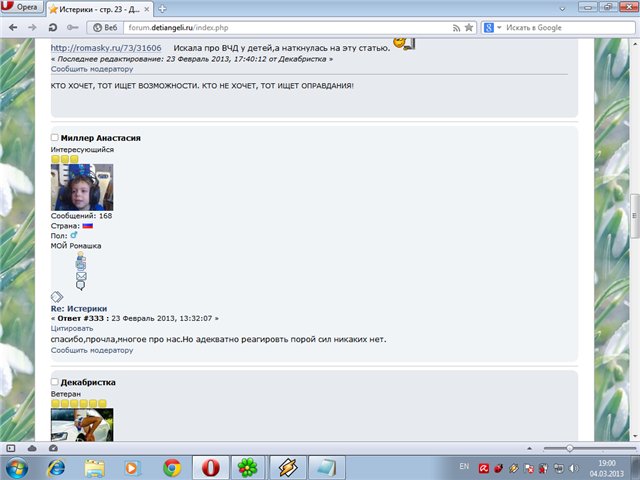The height and width of the screenshot is (480, 640).
Task: Open Миллер Анастасия avatar image
Action: [x=82, y=187]
